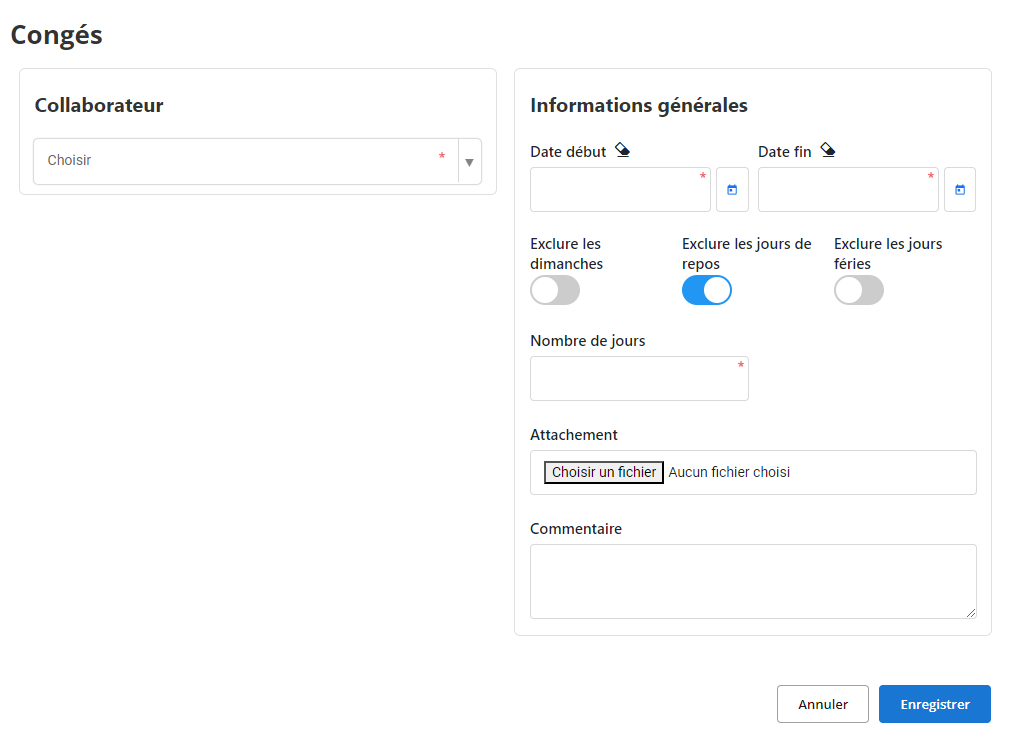1009x750 pixels.
Task: Click into the Nombre de jours field
Action: click(x=639, y=379)
